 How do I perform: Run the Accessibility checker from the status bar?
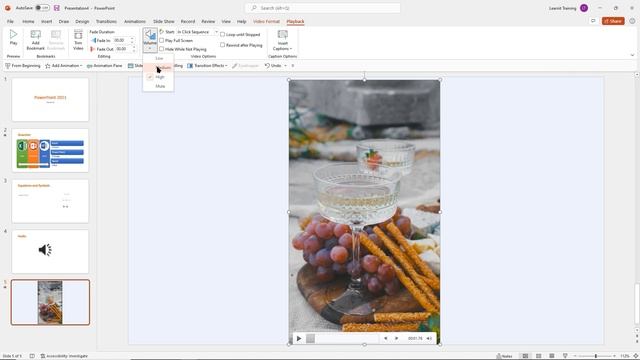pos(64,356)
